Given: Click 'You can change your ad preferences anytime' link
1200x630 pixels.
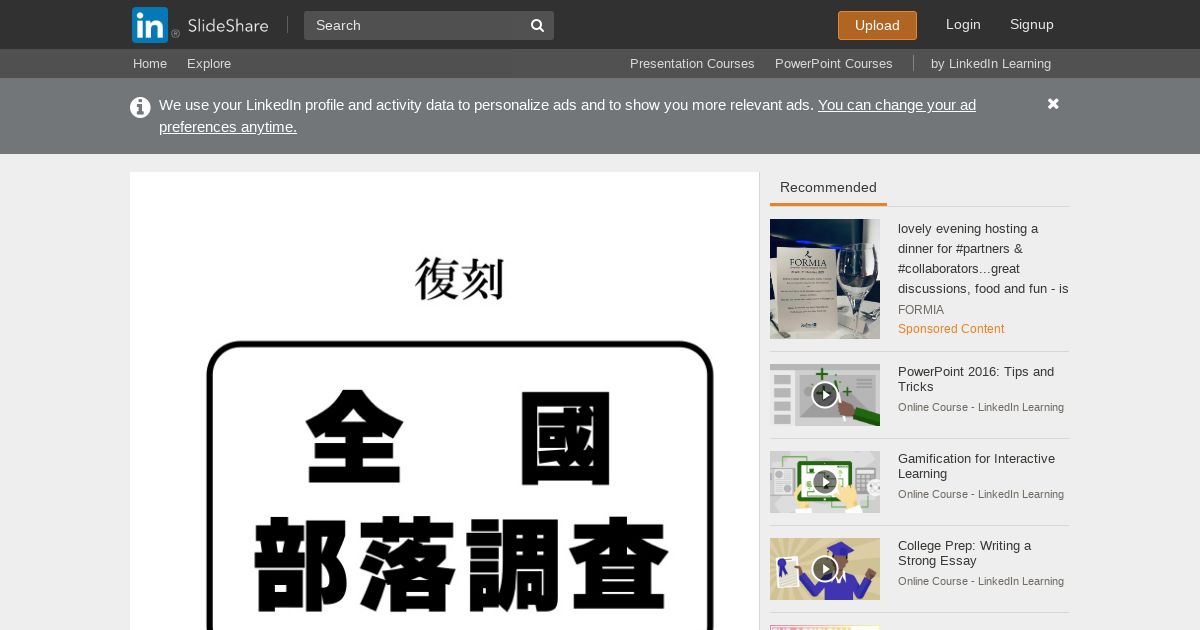Looking at the screenshot, I should [567, 116].
